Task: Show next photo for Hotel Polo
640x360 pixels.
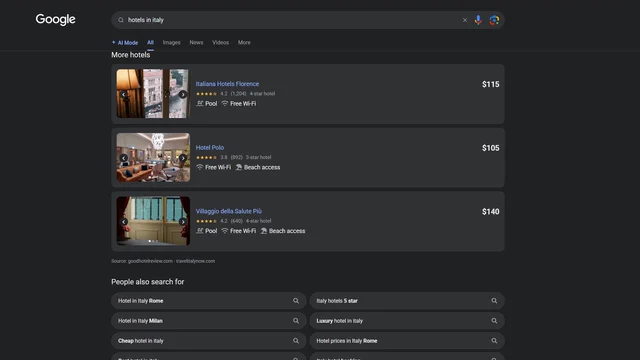Action: coord(183,158)
